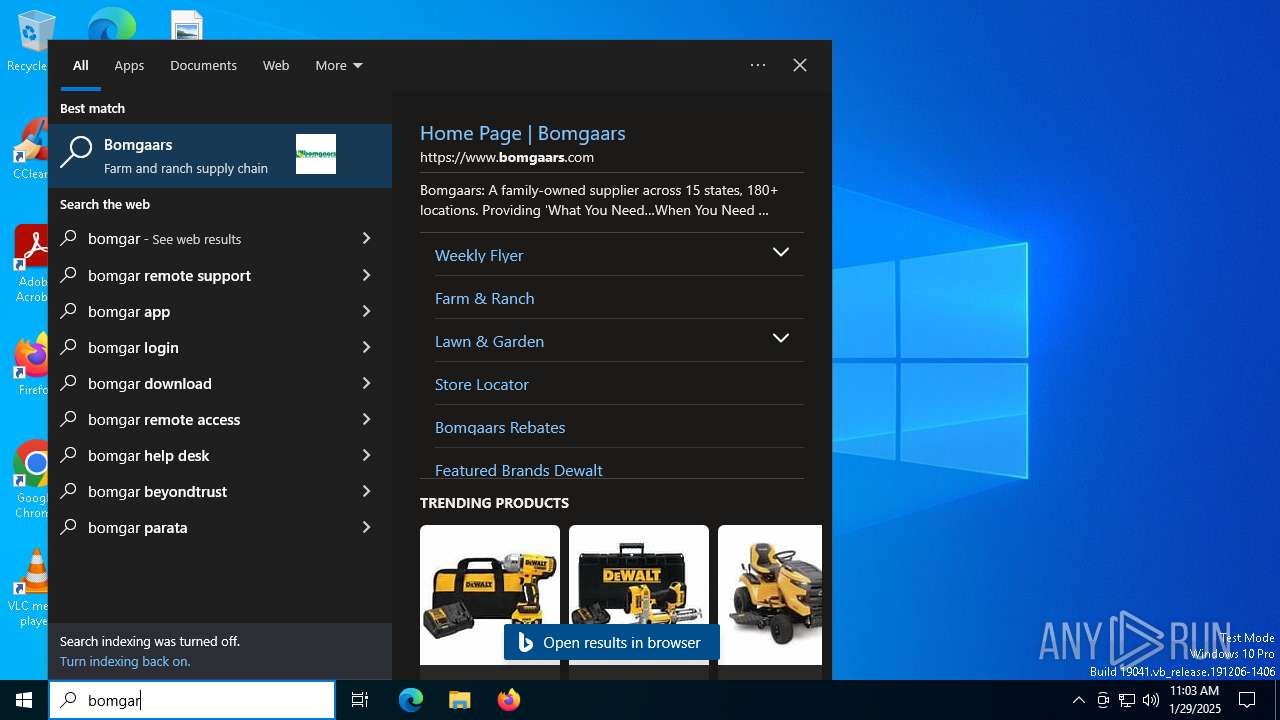Open the network tray icon

[x=1127, y=700]
